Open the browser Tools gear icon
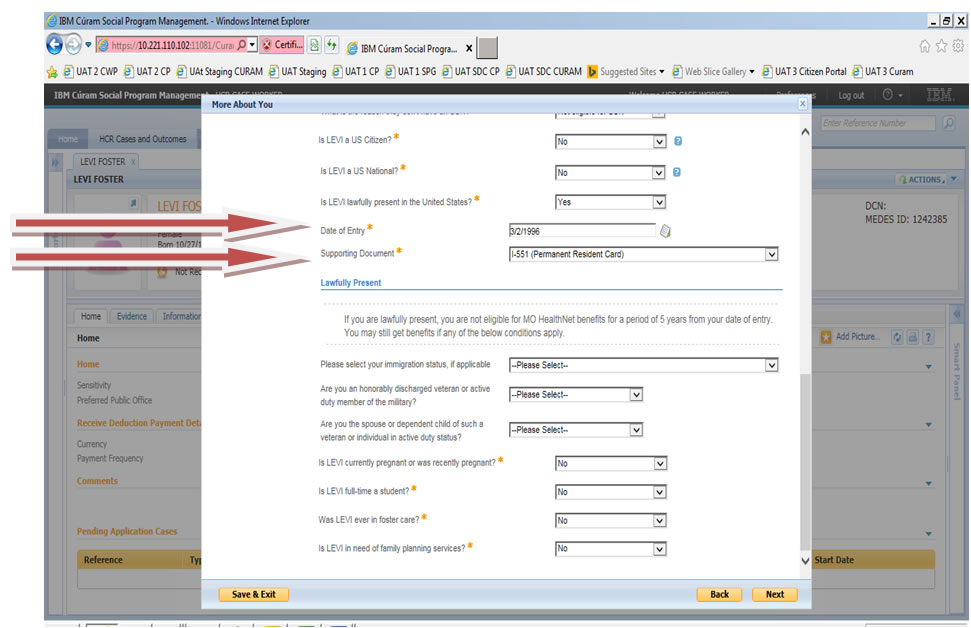The height and width of the screenshot is (628, 971). pyautogui.click(x=958, y=46)
